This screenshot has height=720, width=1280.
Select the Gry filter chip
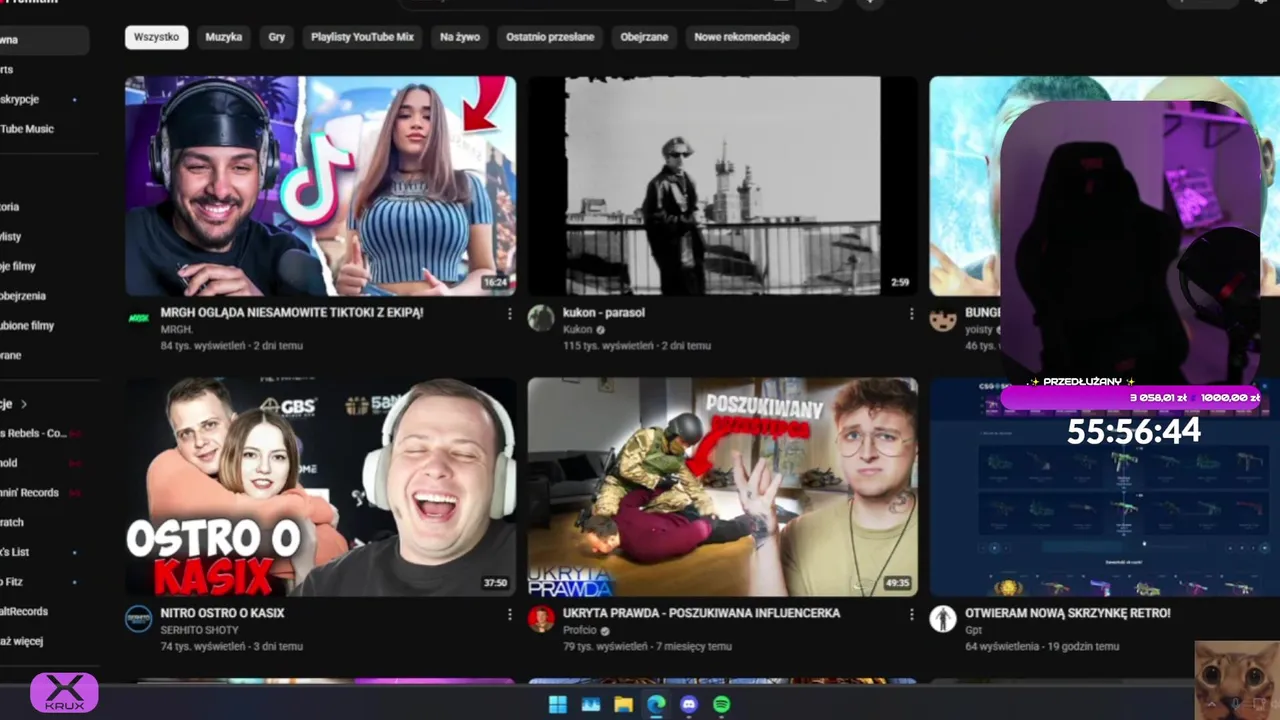pyautogui.click(x=277, y=37)
